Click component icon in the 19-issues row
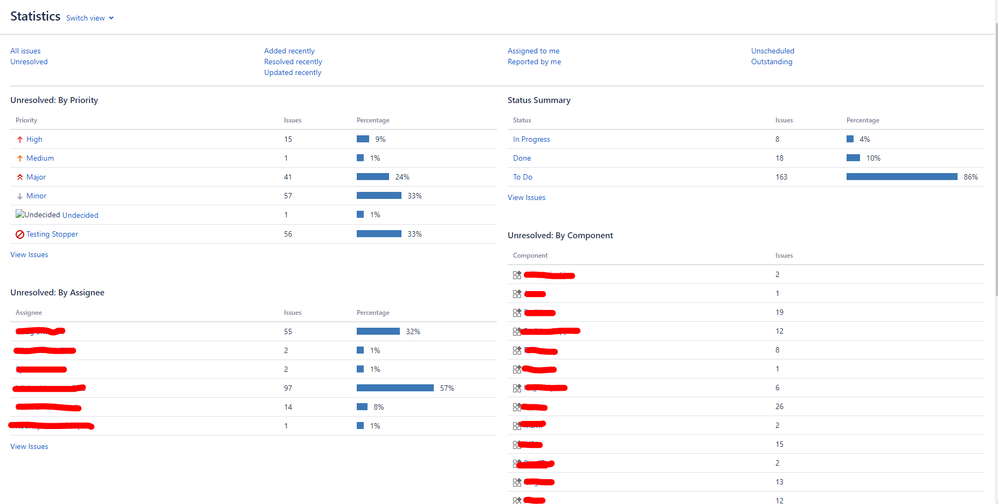Screen dimensions: 998x504 tap(517, 312)
